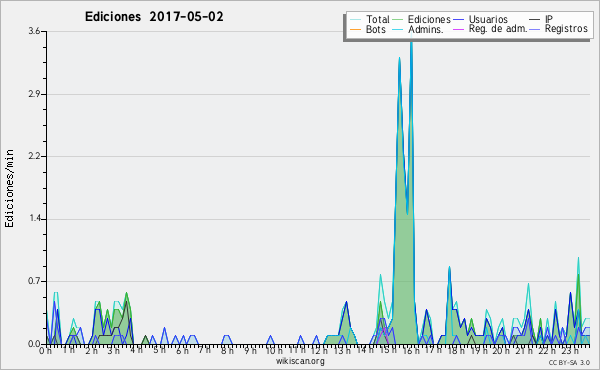The image size is (600, 370).
Task: Click the 'Ediciones' legend label
Action: click(x=429, y=19)
